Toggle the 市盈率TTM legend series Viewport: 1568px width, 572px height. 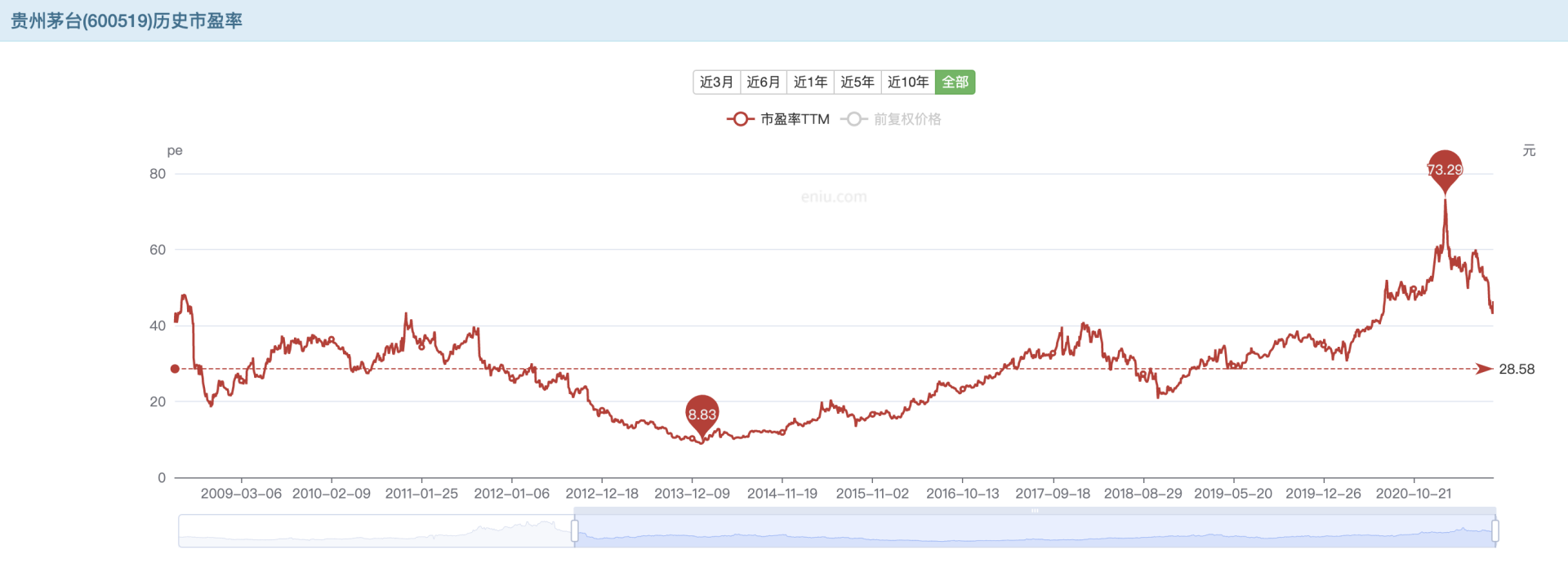[x=795, y=119]
